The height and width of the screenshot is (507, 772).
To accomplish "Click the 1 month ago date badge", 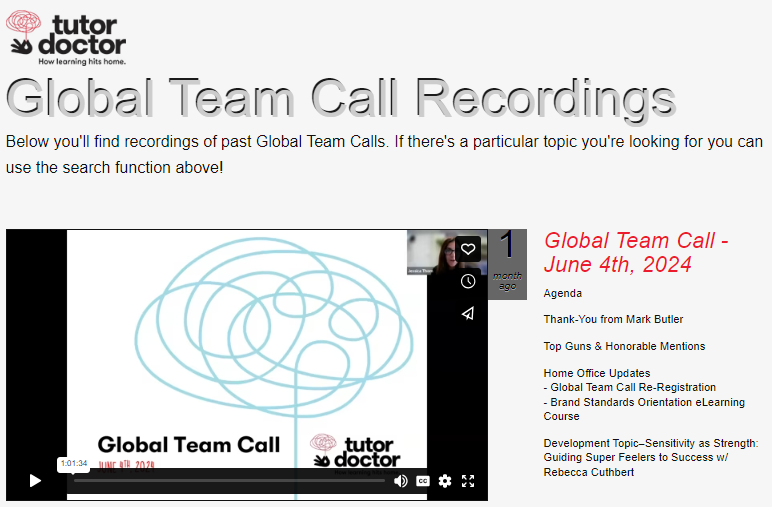I will 507,264.
